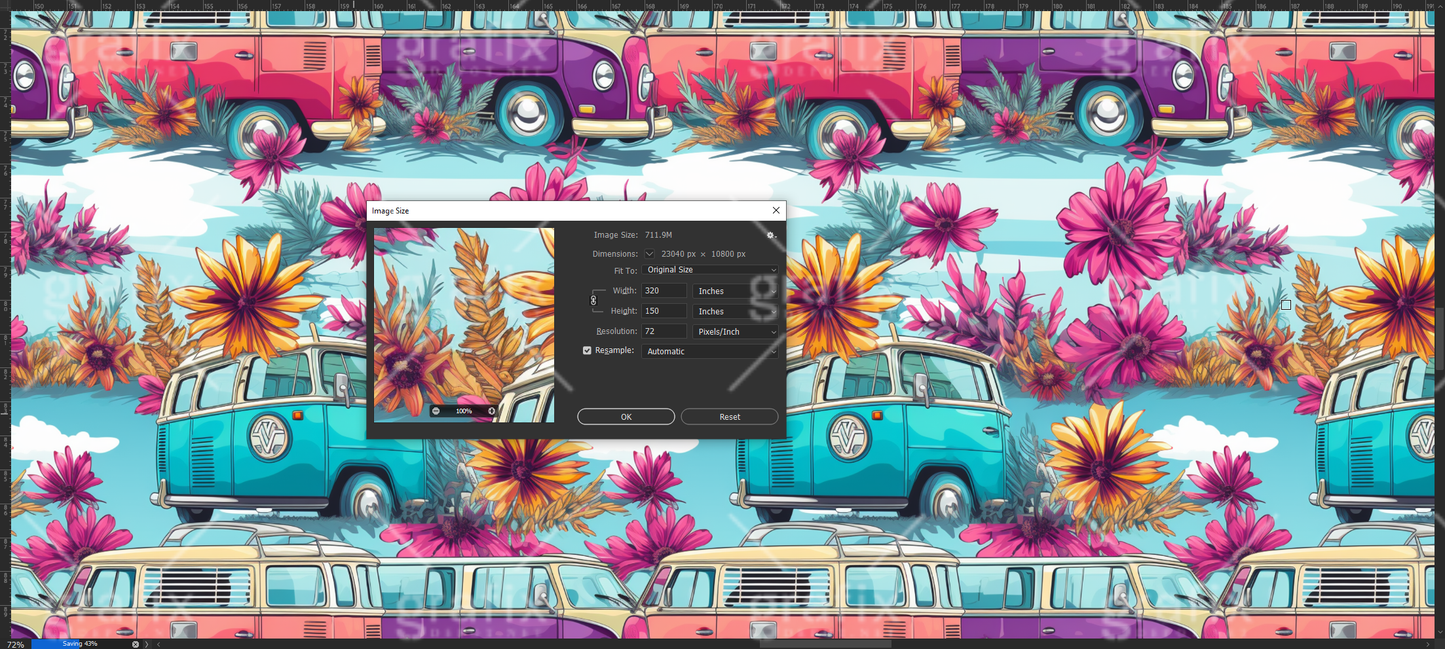Click the Reset button
Image resolution: width=1445 pixels, height=649 pixels.
point(729,417)
